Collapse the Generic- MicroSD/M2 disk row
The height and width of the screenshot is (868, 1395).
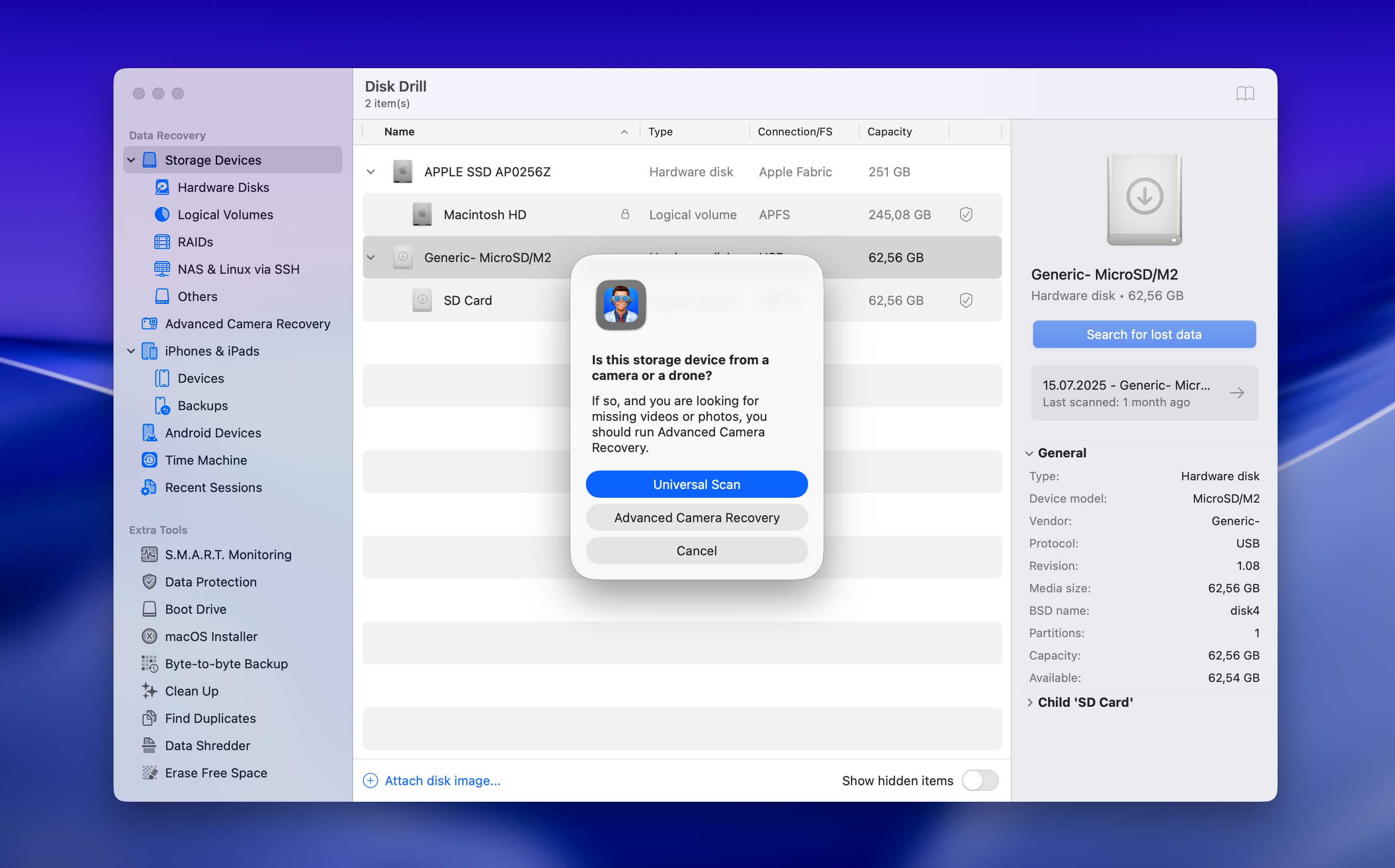371,257
